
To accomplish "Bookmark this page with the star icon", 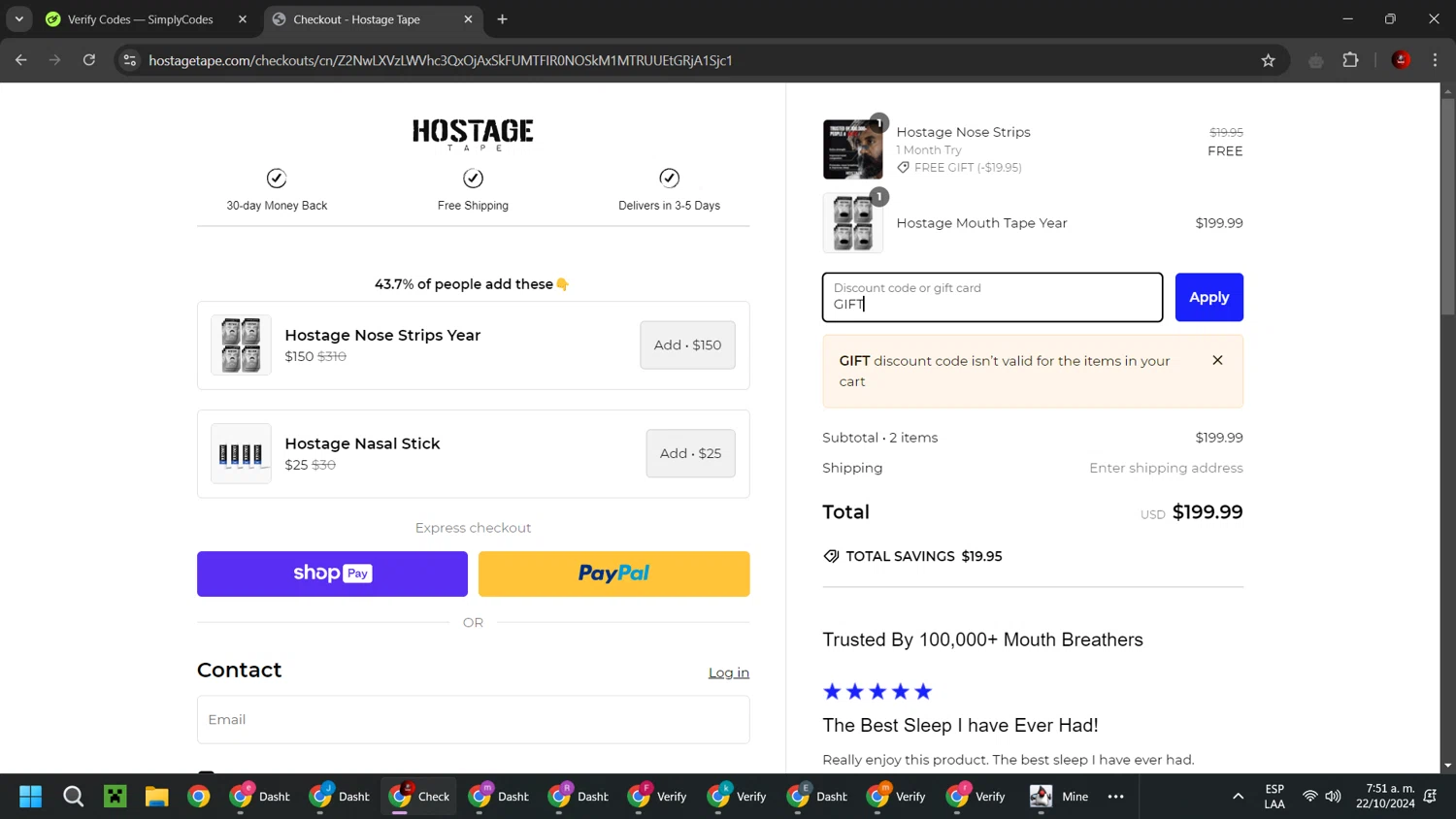I will coord(1268,60).
